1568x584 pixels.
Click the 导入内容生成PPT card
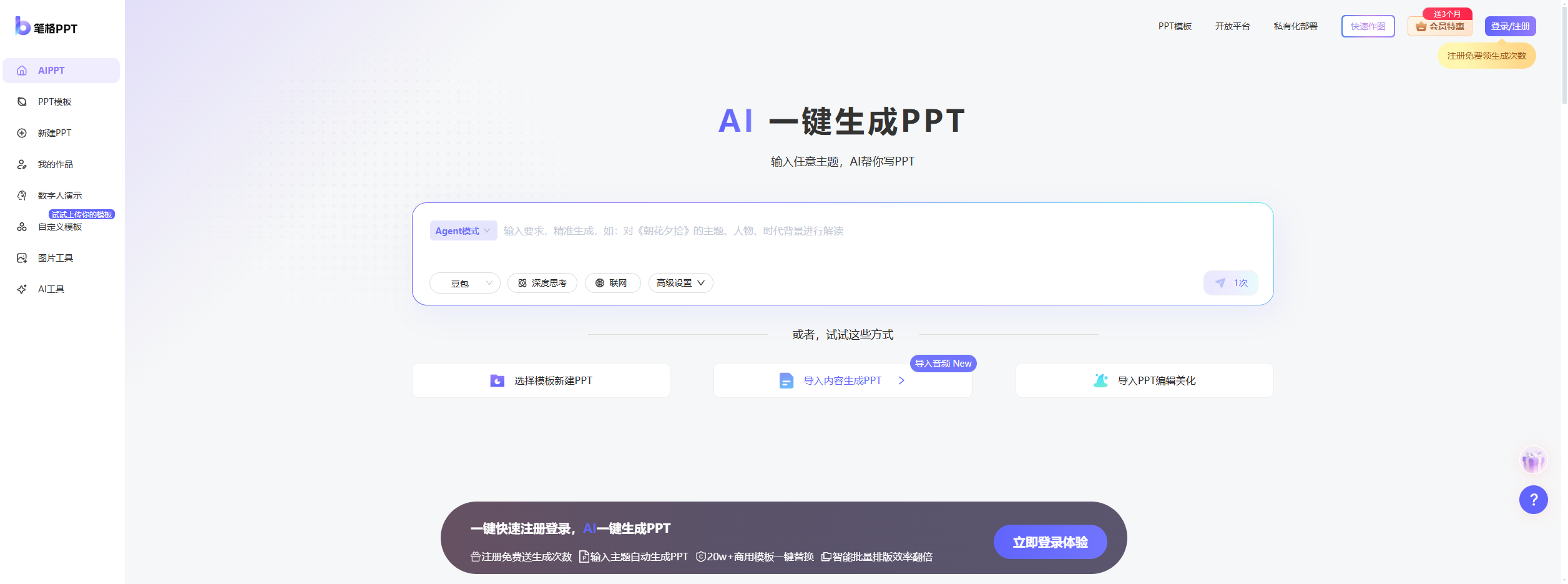pyautogui.click(x=842, y=380)
